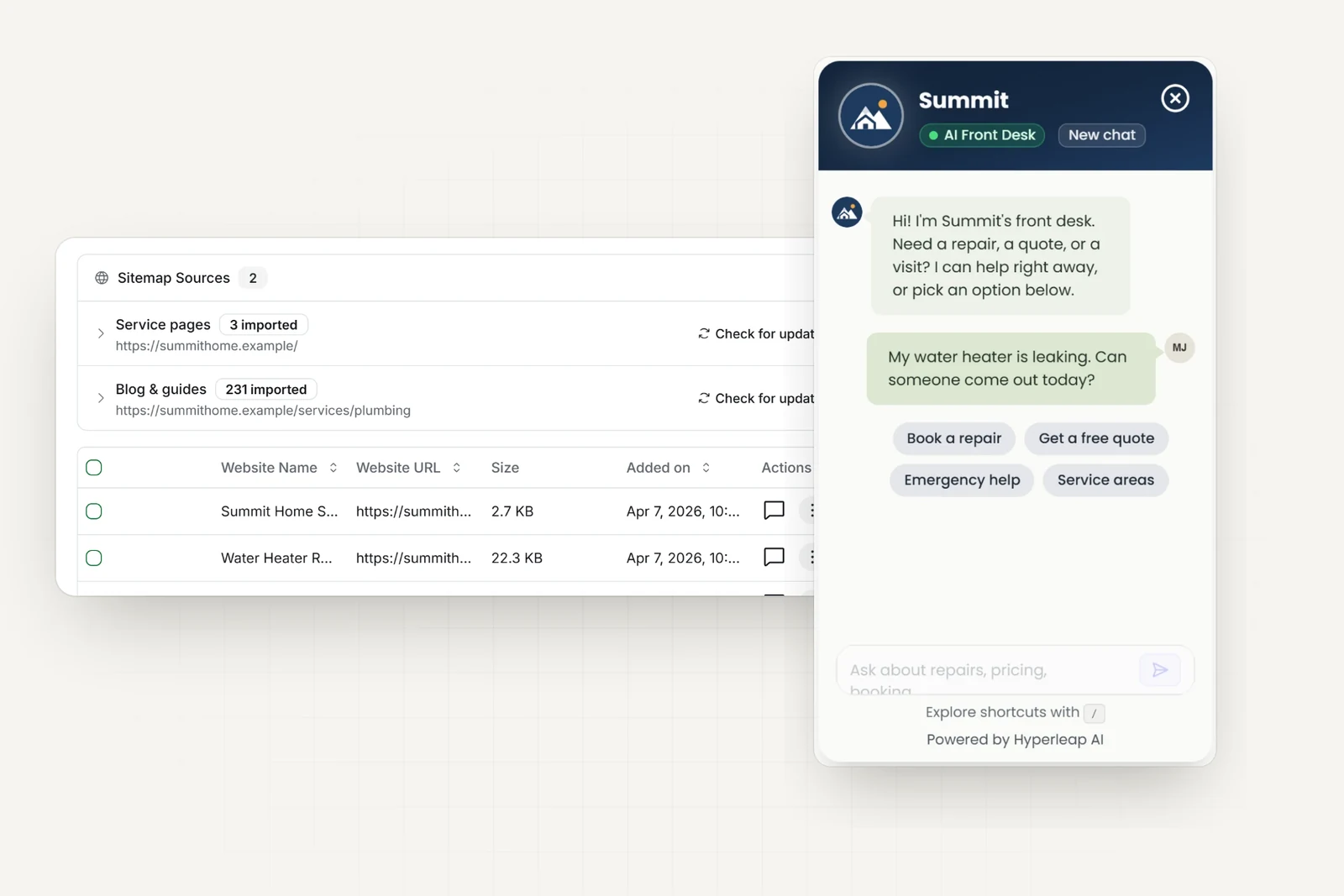Click the services/plumbing sitemap URL
Screen dimensions: 1344x896
tap(263, 411)
